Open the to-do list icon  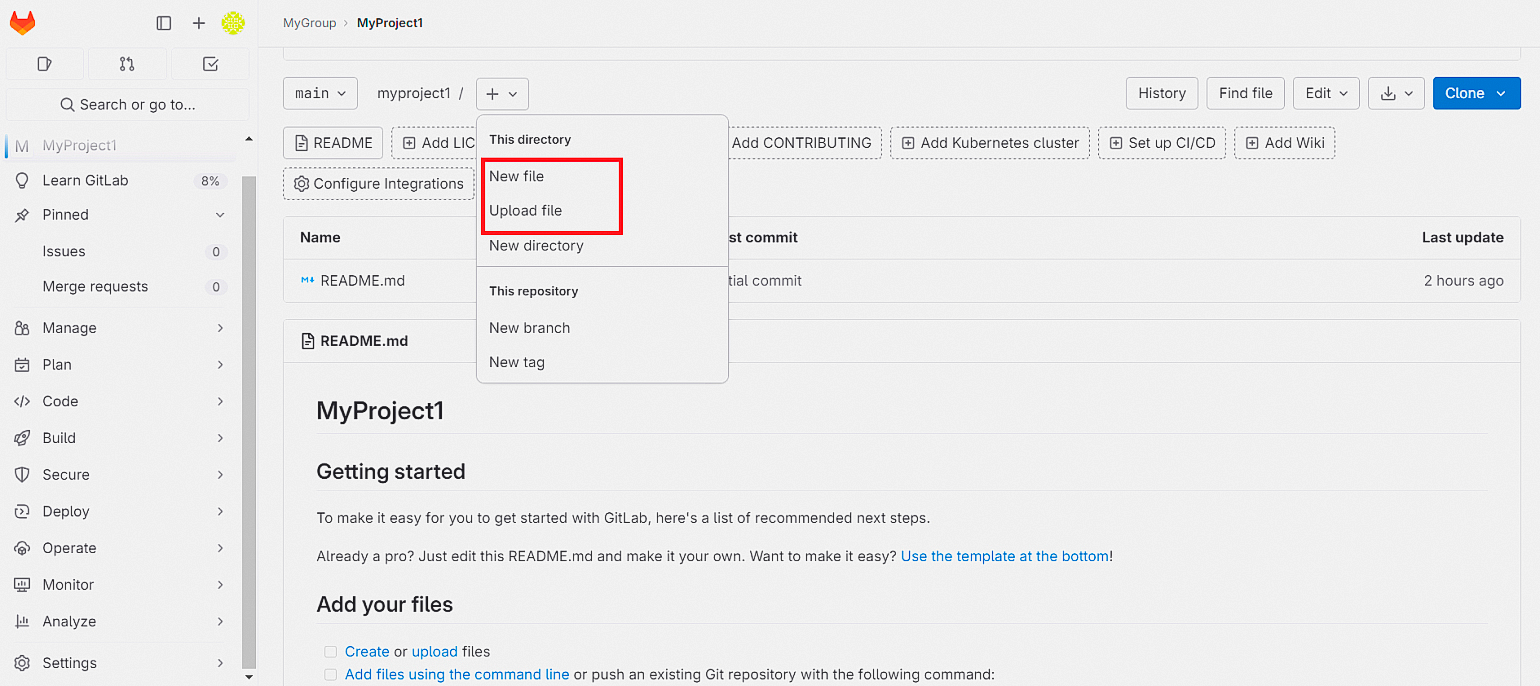click(210, 64)
